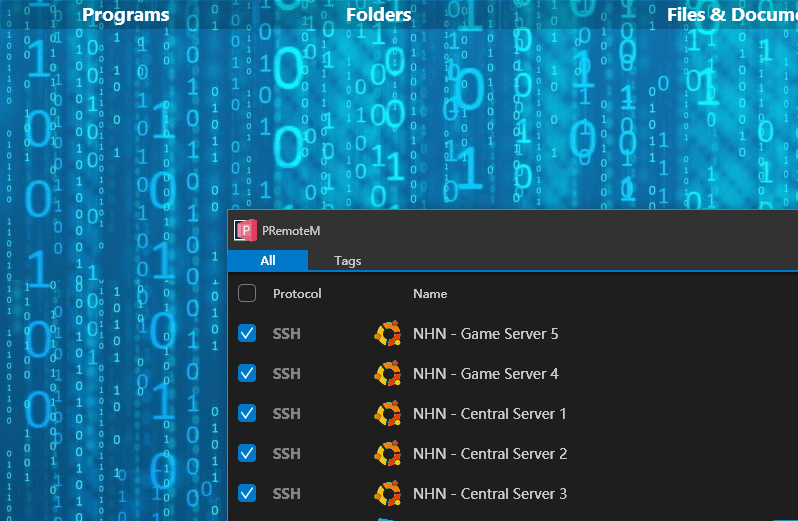This screenshot has width=798, height=521.
Task: Click SSH label of Game Server 5
Action: pos(287,334)
